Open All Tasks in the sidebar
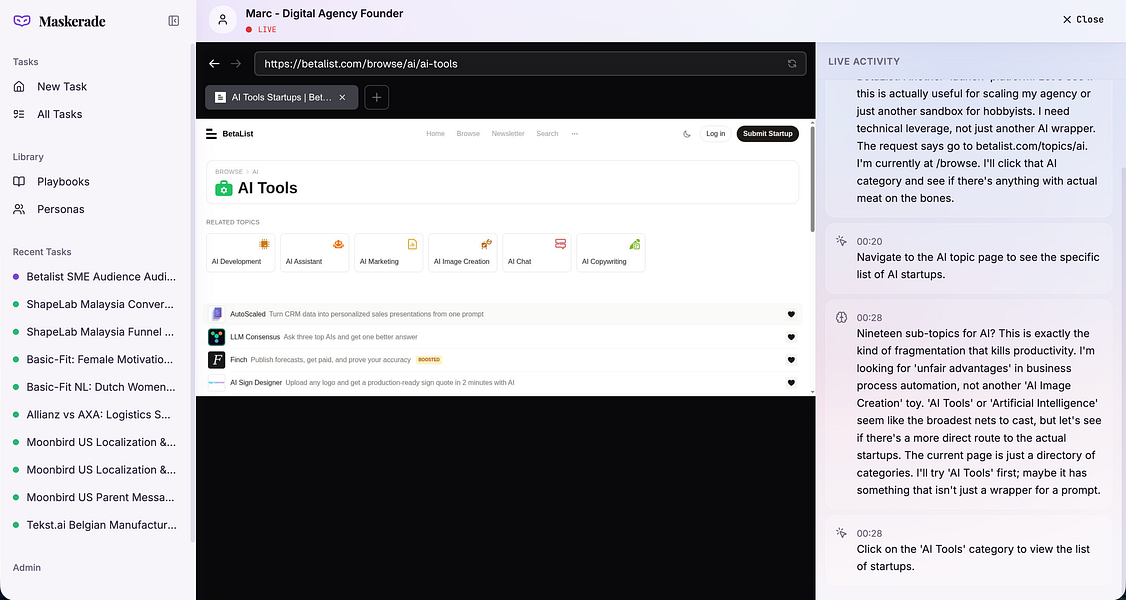This screenshot has height=600, width=1126. [60, 114]
